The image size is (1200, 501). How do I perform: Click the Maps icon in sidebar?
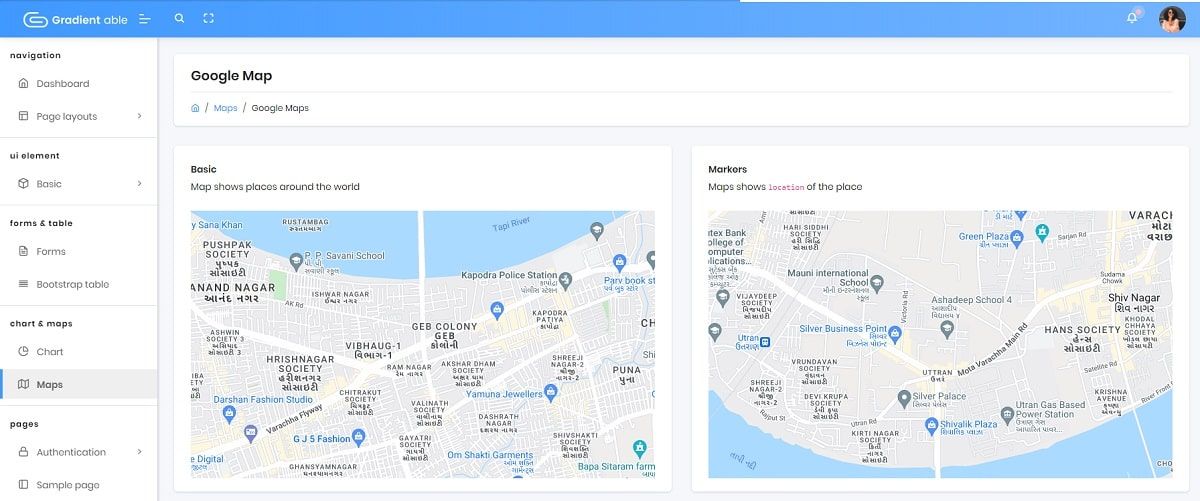pos(24,384)
